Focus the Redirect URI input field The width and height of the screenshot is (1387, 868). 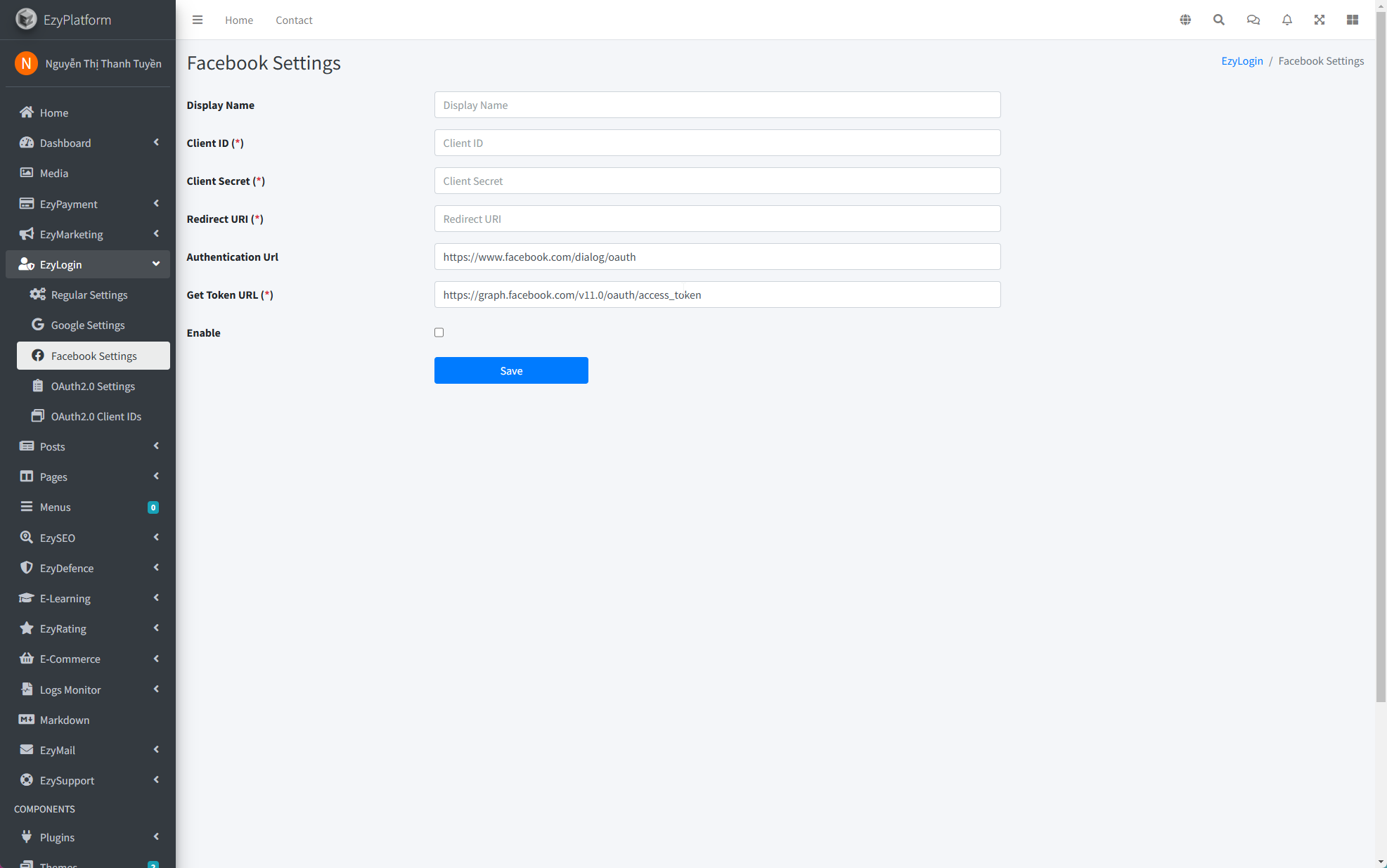pyautogui.click(x=717, y=219)
